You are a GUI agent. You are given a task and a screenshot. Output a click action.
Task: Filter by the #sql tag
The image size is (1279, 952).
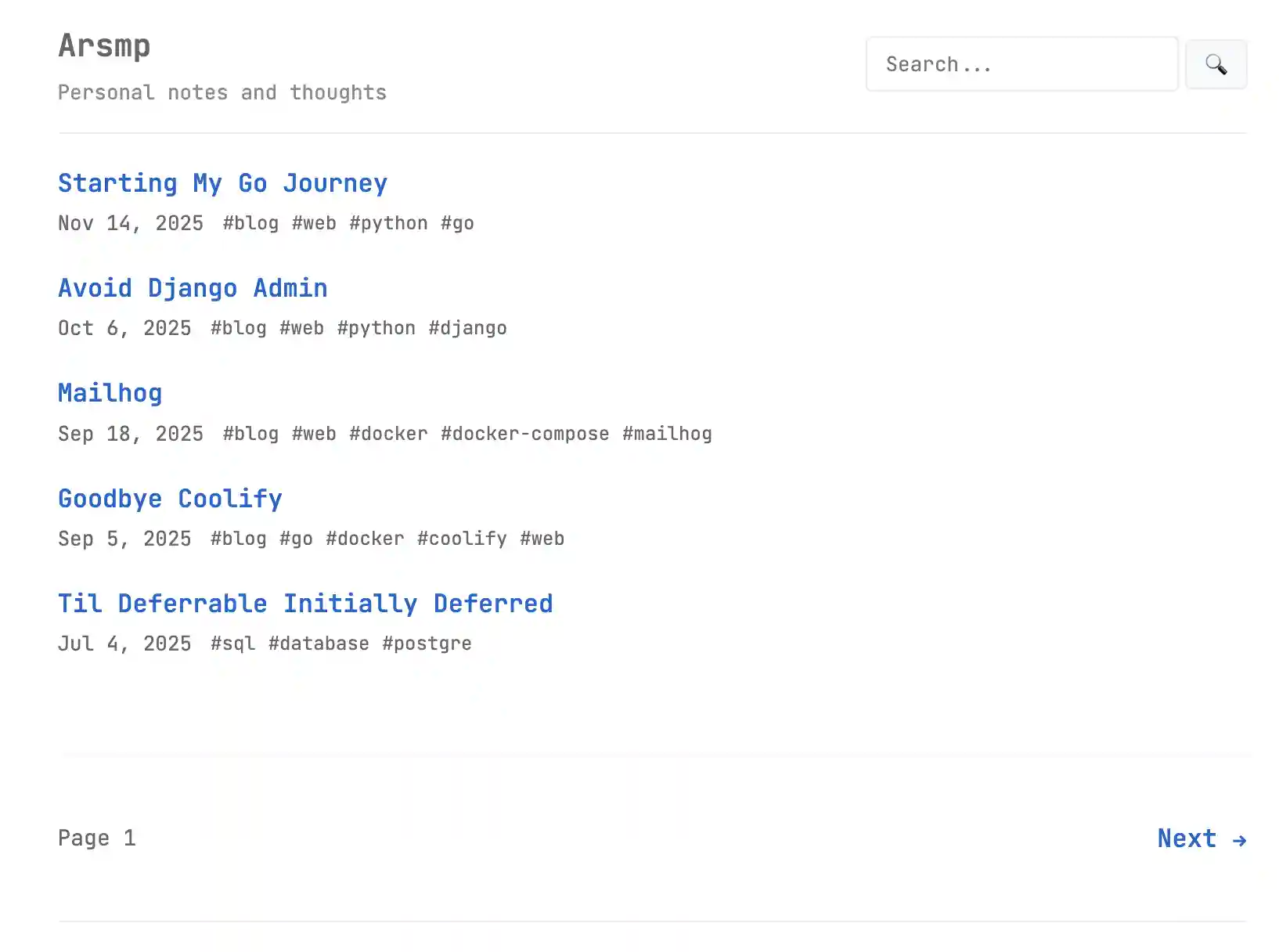coord(232,644)
